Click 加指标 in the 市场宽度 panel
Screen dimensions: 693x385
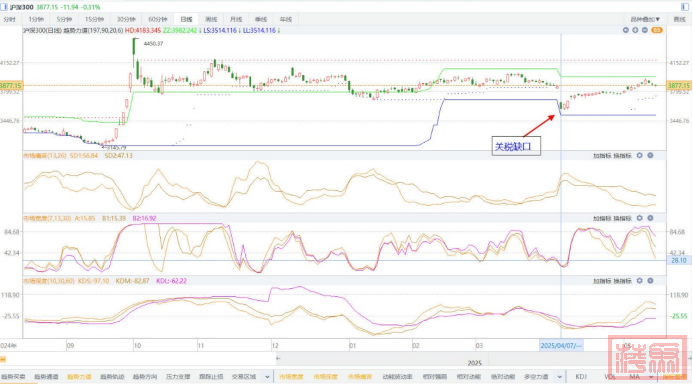tap(602, 218)
